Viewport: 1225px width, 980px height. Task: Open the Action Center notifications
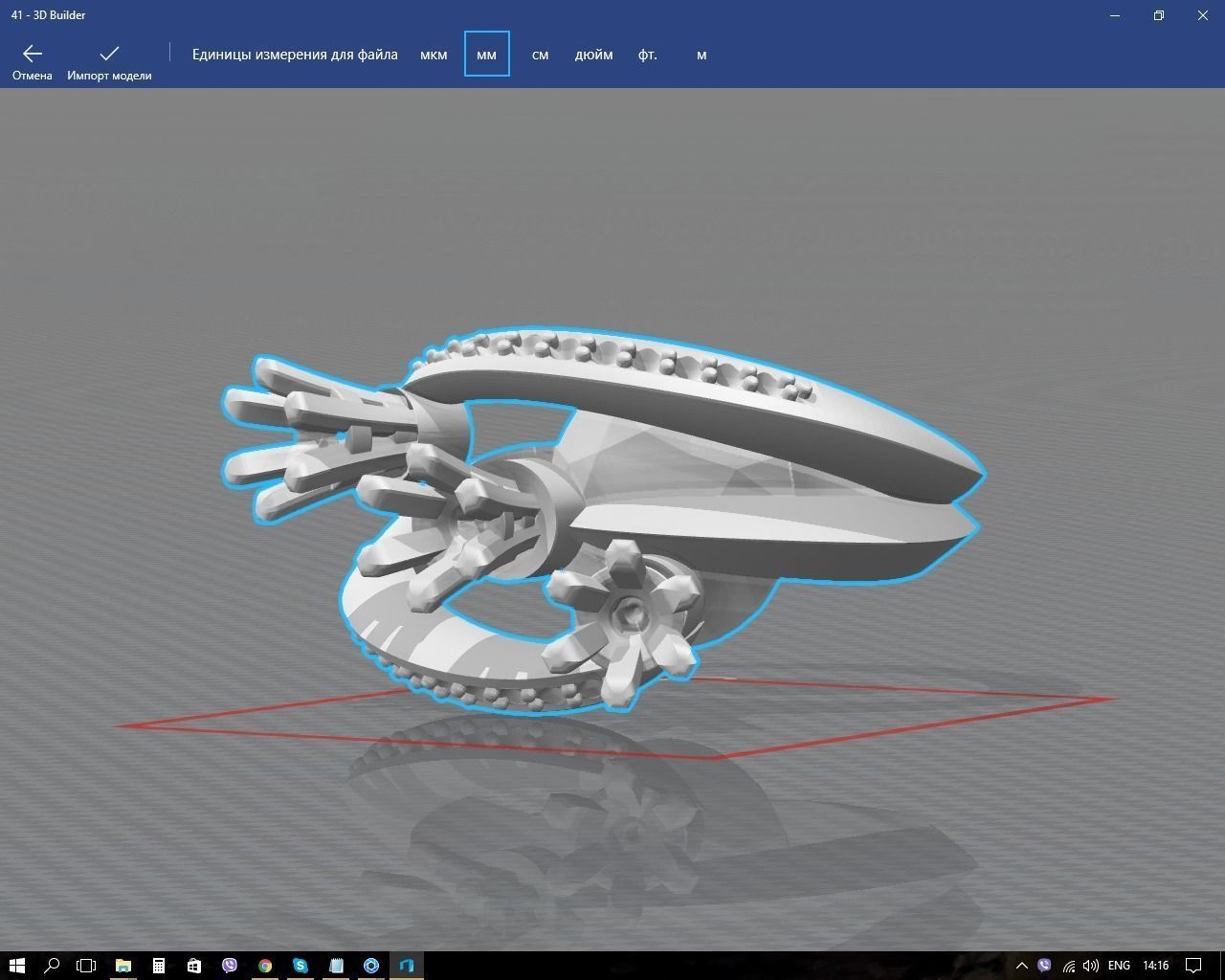click(1194, 966)
